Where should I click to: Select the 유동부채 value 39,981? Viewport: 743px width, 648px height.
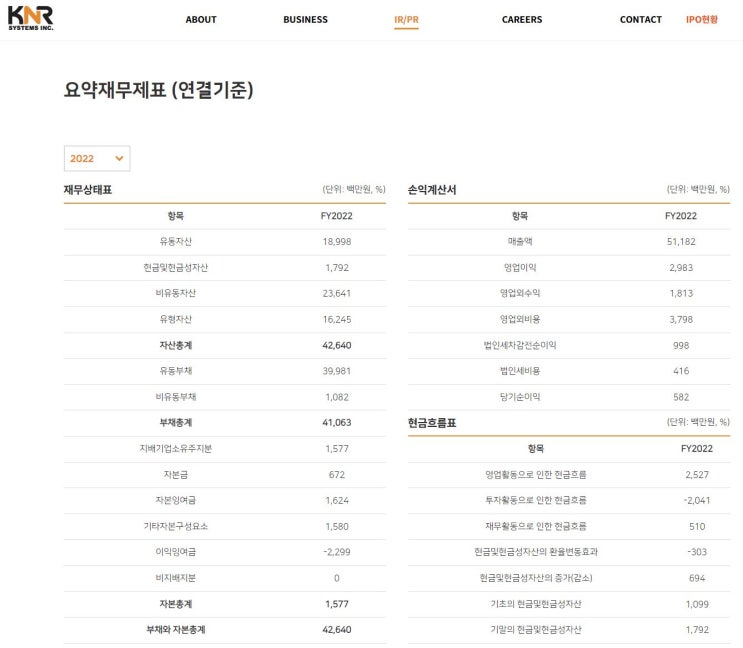pyautogui.click(x=337, y=371)
